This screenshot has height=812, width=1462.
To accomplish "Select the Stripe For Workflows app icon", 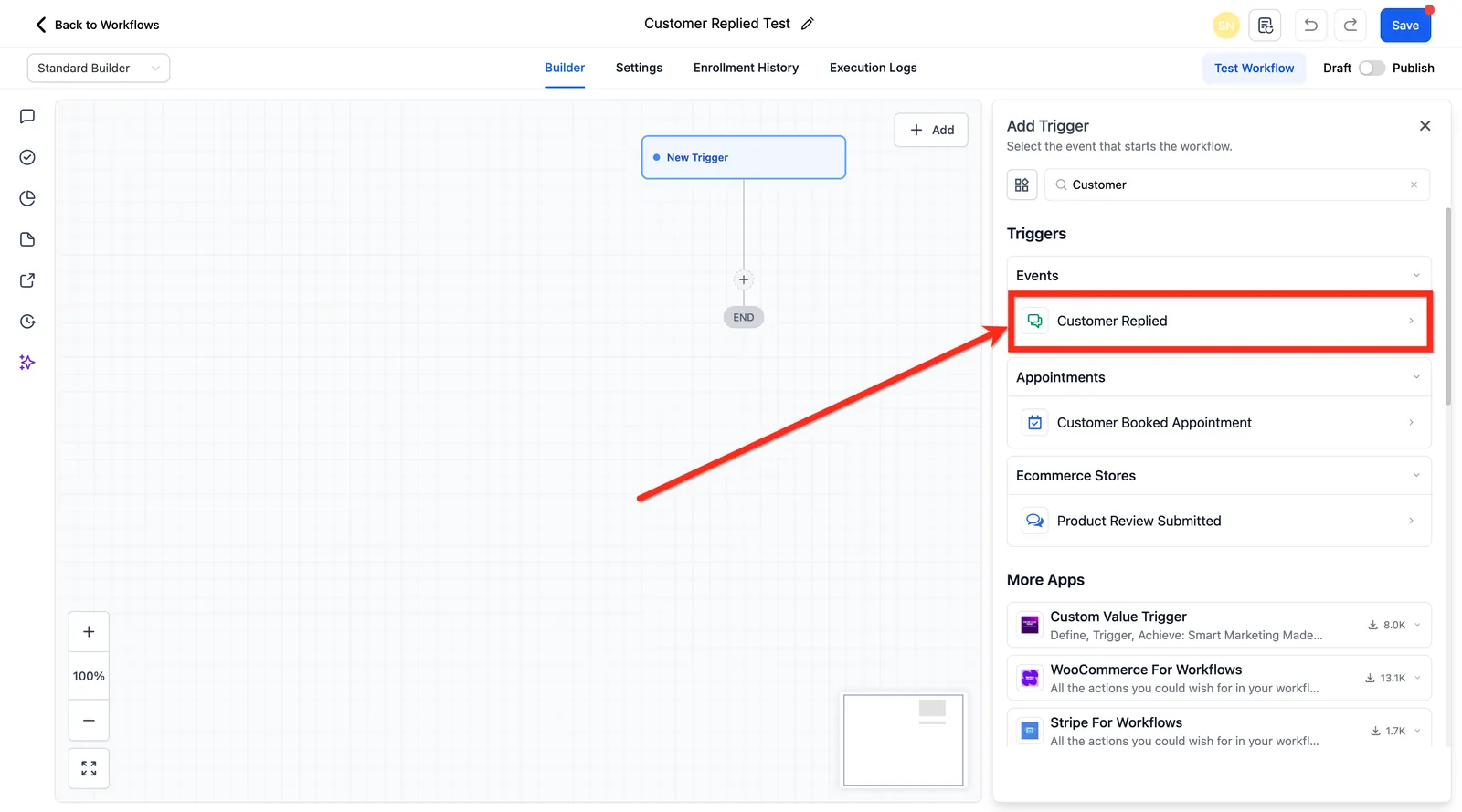I will 1030,731.
